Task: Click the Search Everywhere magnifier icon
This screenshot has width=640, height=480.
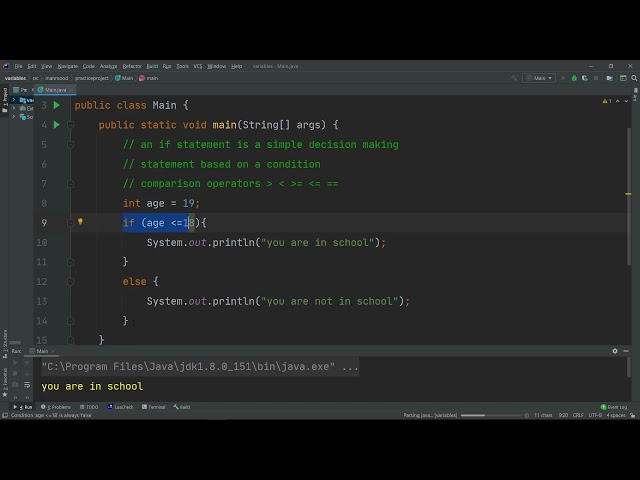Action: pos(634,78)
